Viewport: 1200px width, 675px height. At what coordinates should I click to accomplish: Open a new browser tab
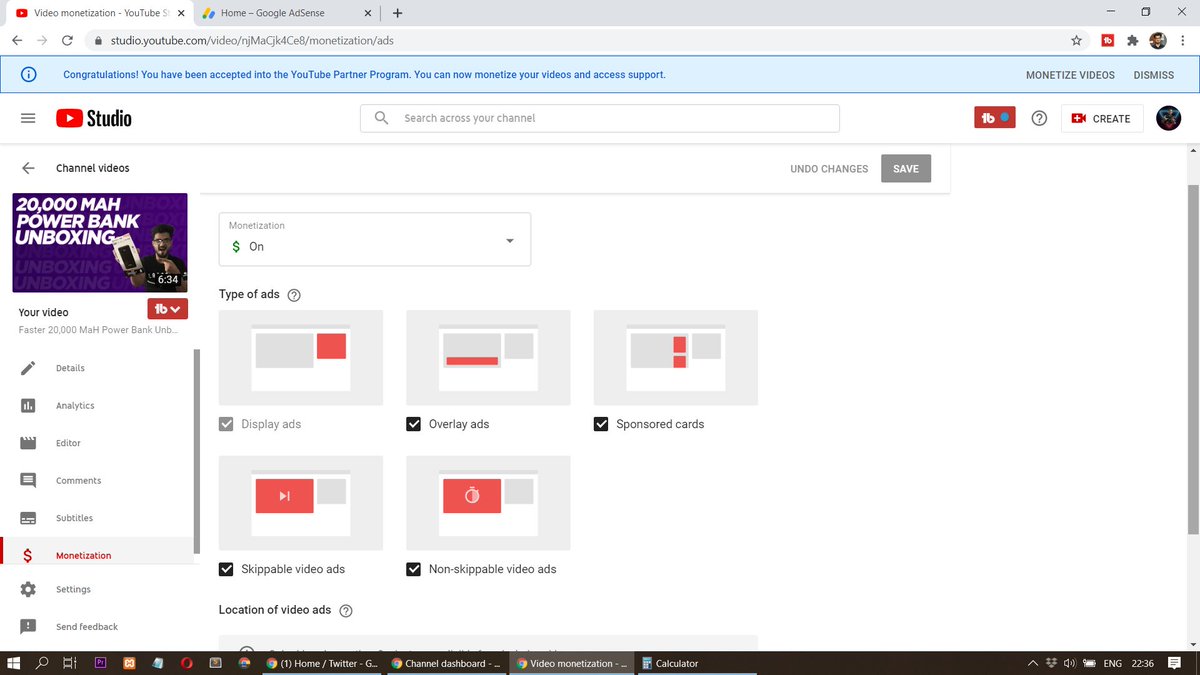pos(397,13)
